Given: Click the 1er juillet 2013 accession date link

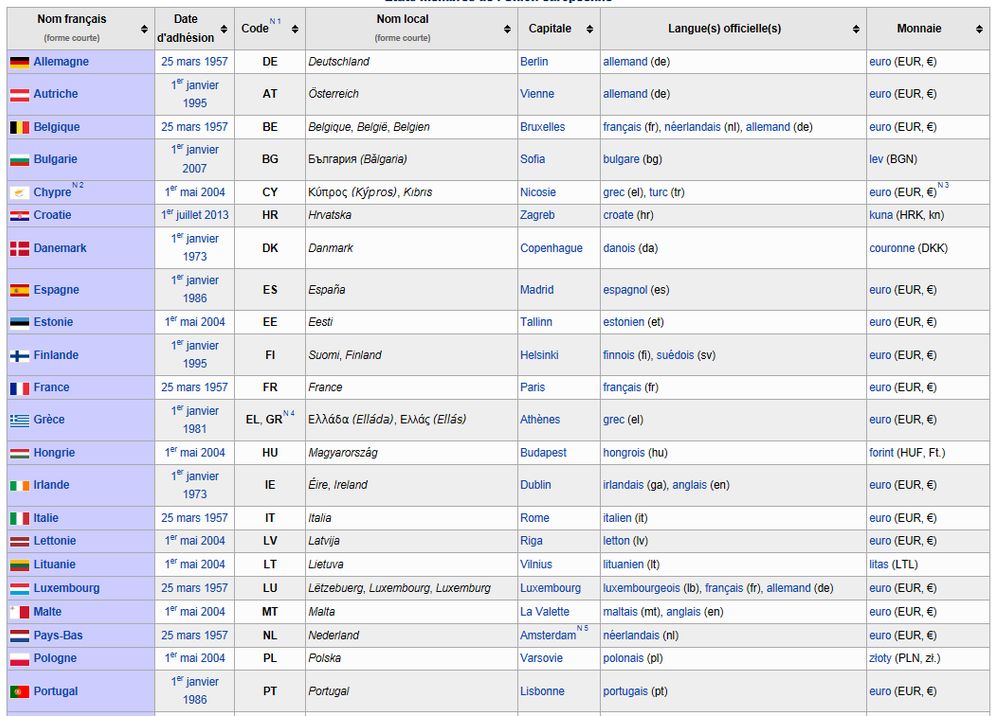Looking at the screenshot, I should [x=195, y=215].
